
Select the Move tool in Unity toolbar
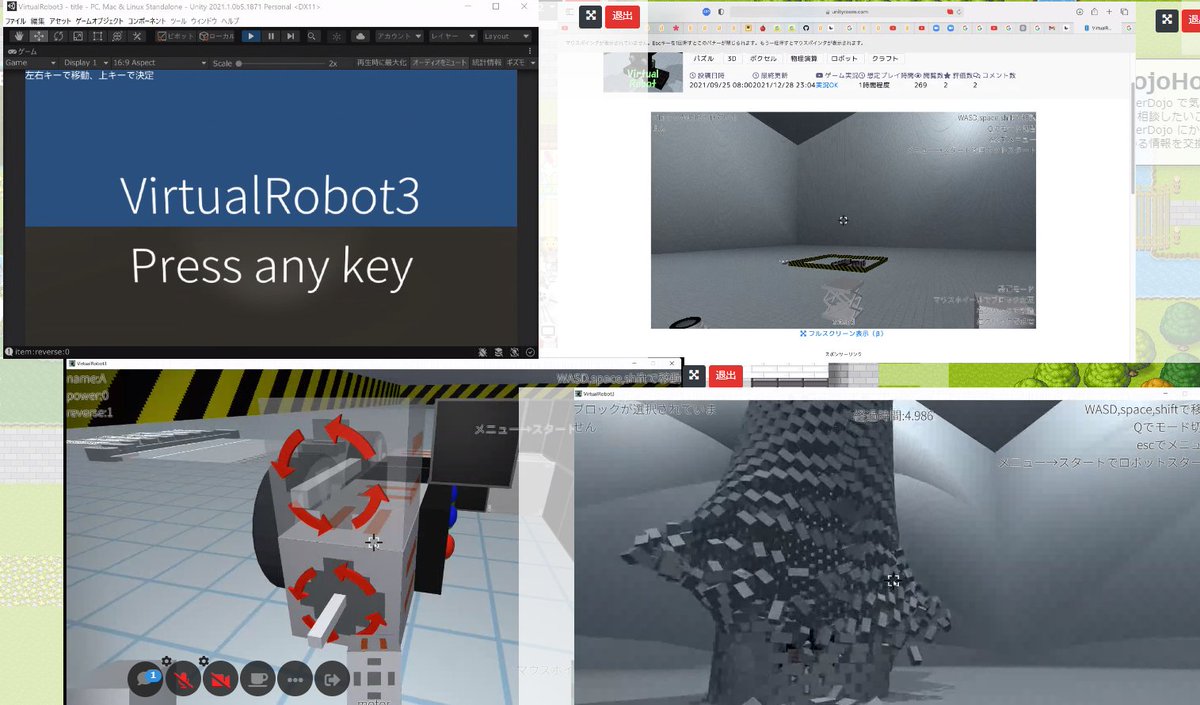(38, 36)
